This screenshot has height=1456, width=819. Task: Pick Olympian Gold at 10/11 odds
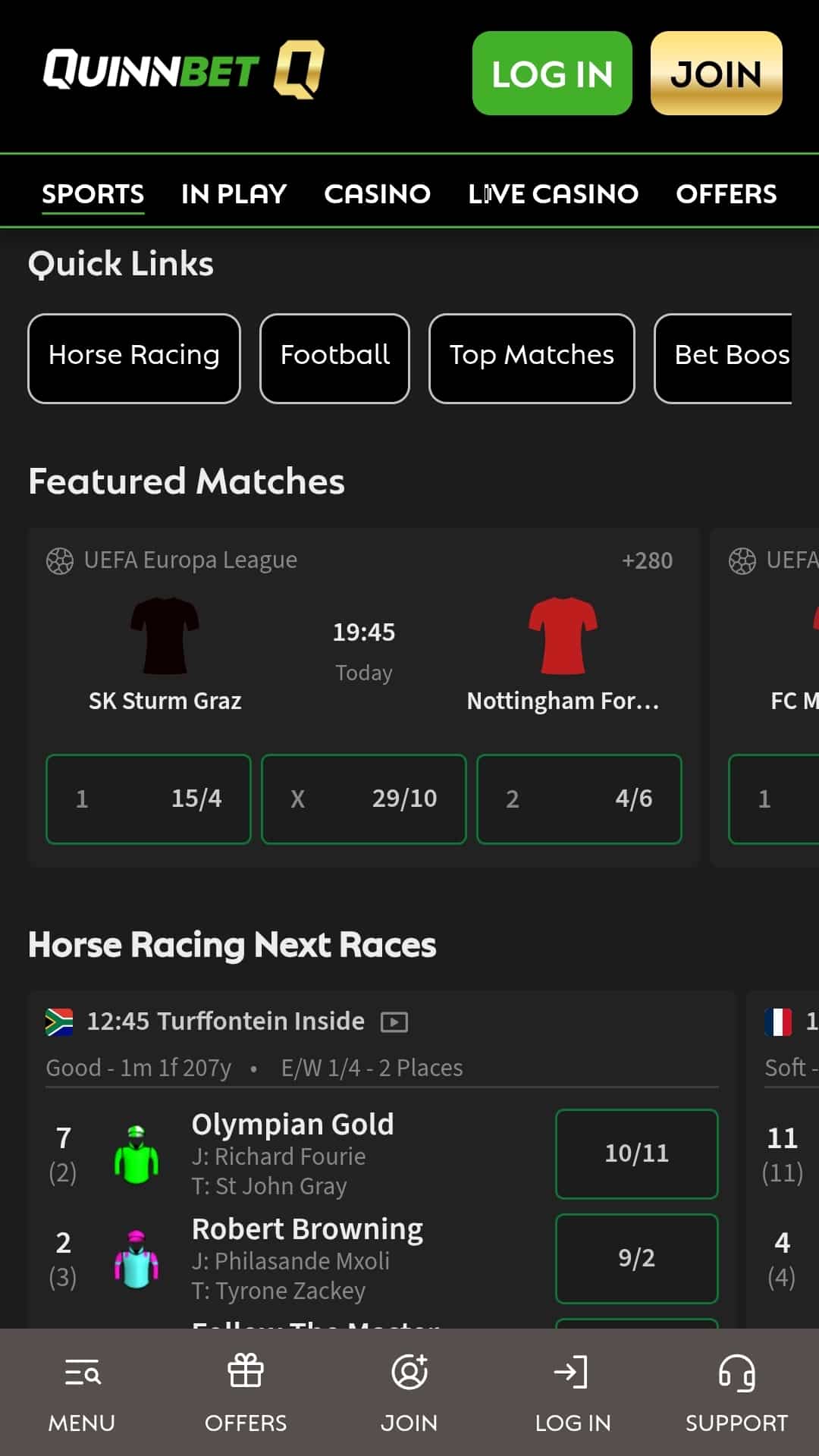click(x=636, y=1154)
